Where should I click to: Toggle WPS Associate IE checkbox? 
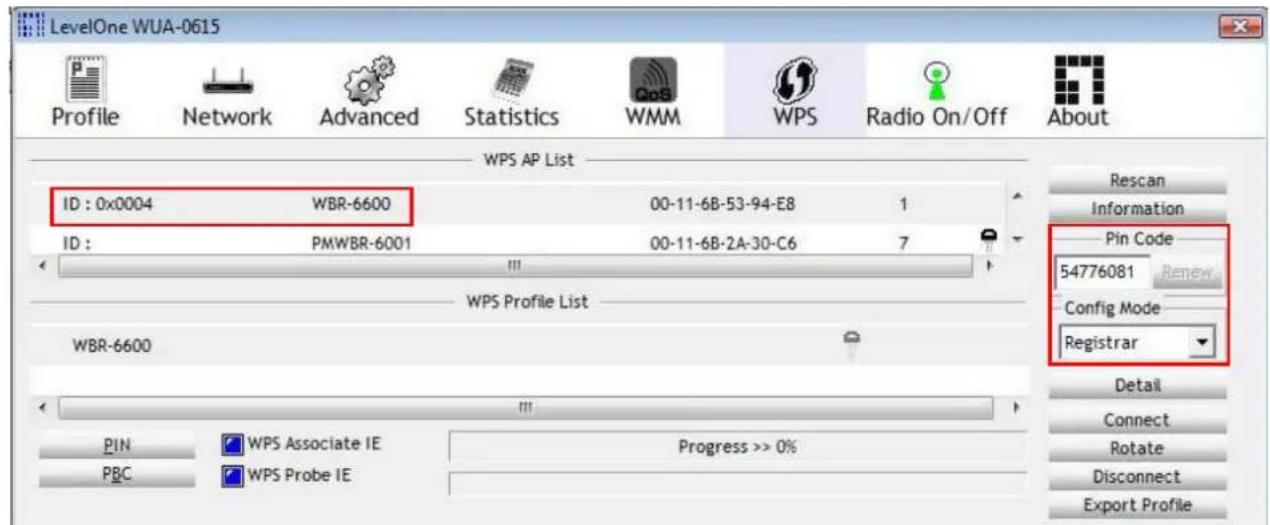click(x=231, y=444)
